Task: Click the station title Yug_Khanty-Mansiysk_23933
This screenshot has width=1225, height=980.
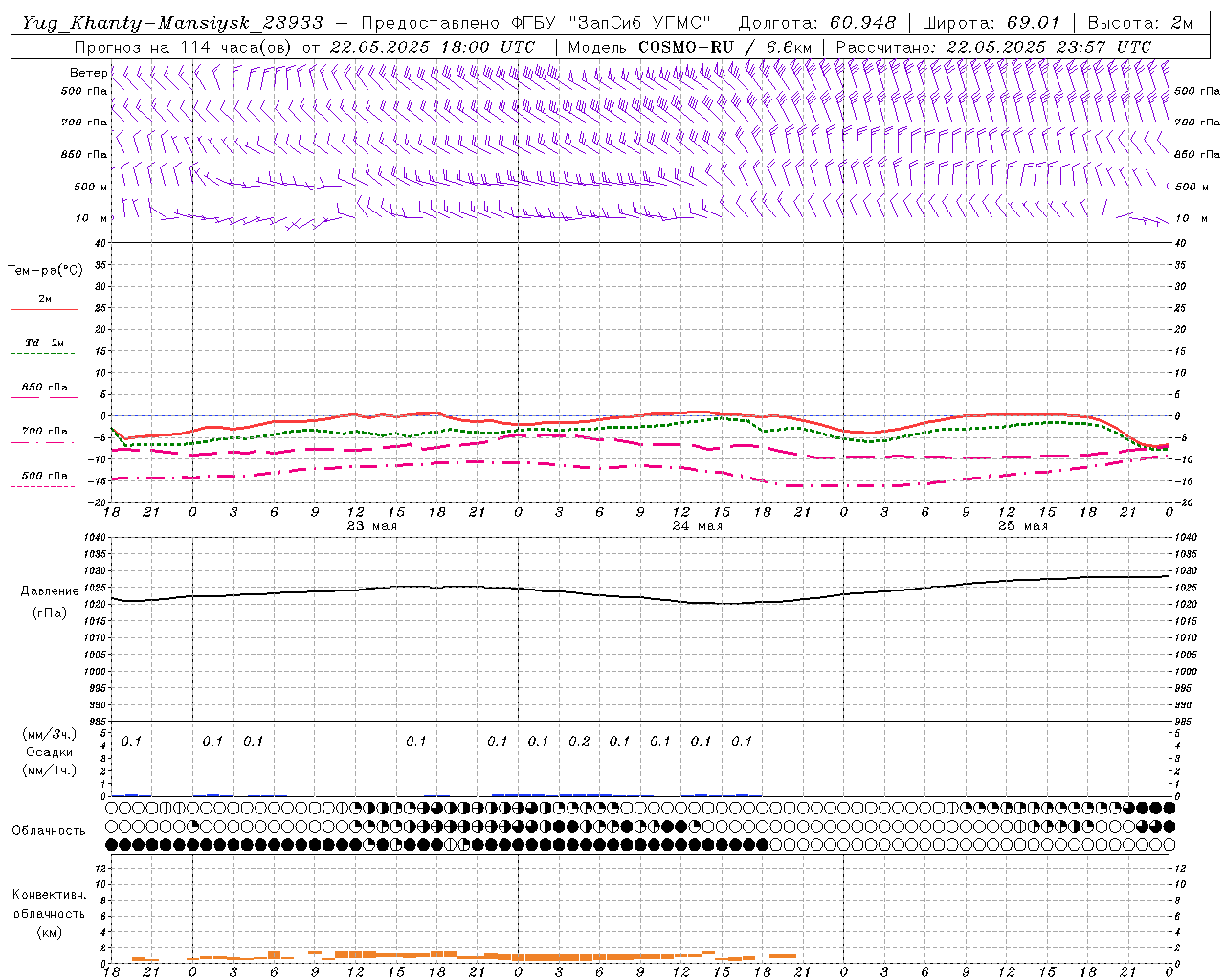Action: coord(173,23)
